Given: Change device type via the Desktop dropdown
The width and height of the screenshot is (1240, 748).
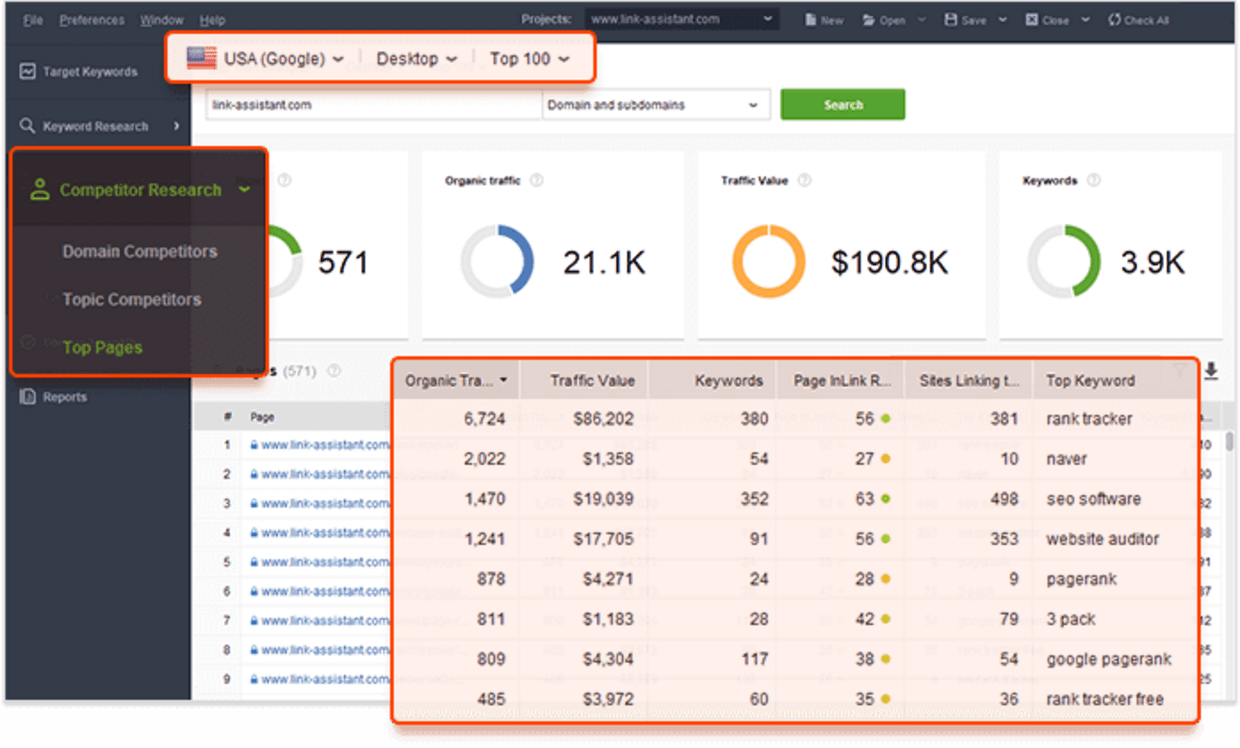Looking at the screenshot, I should 415,58.
